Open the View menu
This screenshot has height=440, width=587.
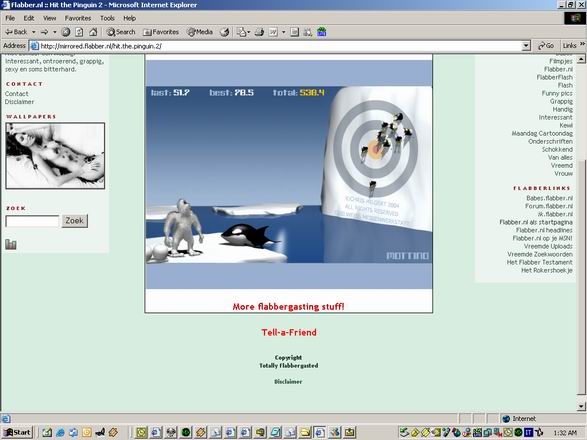[x=49, y=18]
